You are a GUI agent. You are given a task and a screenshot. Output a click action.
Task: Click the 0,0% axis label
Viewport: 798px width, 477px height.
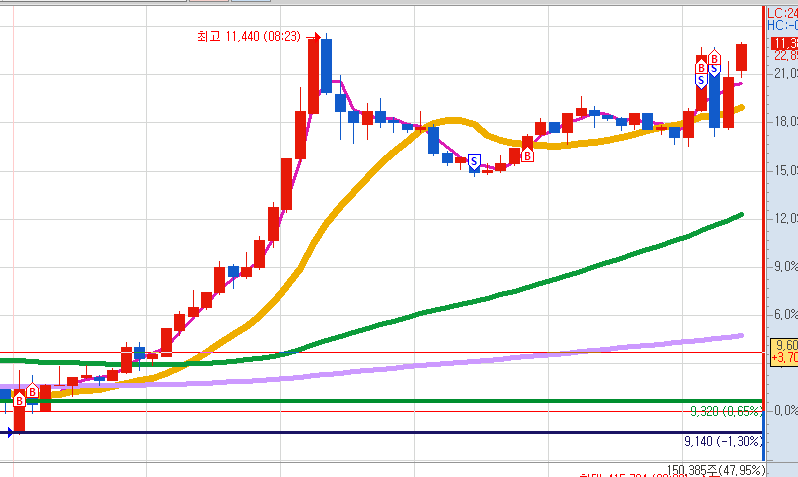point(785,410)
